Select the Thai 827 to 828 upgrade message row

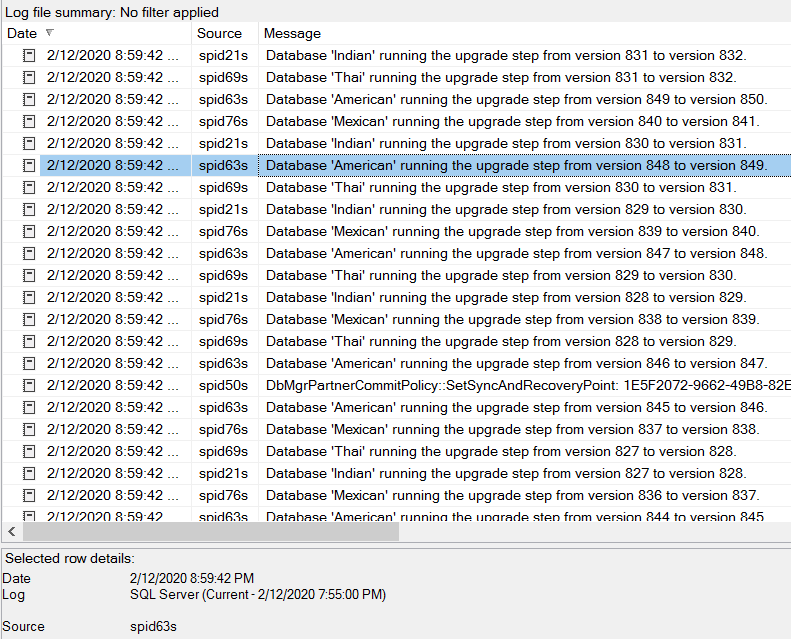[x=500, y=451]
